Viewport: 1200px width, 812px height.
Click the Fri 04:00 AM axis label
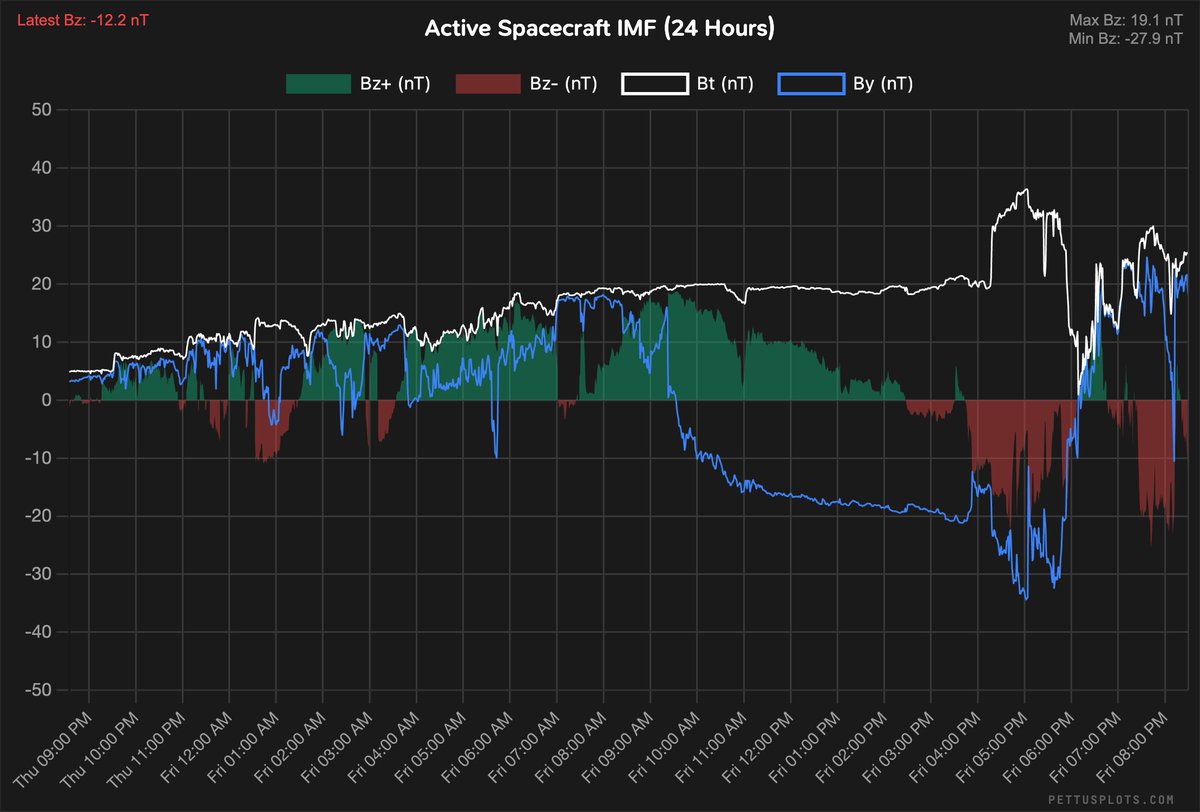384,748
